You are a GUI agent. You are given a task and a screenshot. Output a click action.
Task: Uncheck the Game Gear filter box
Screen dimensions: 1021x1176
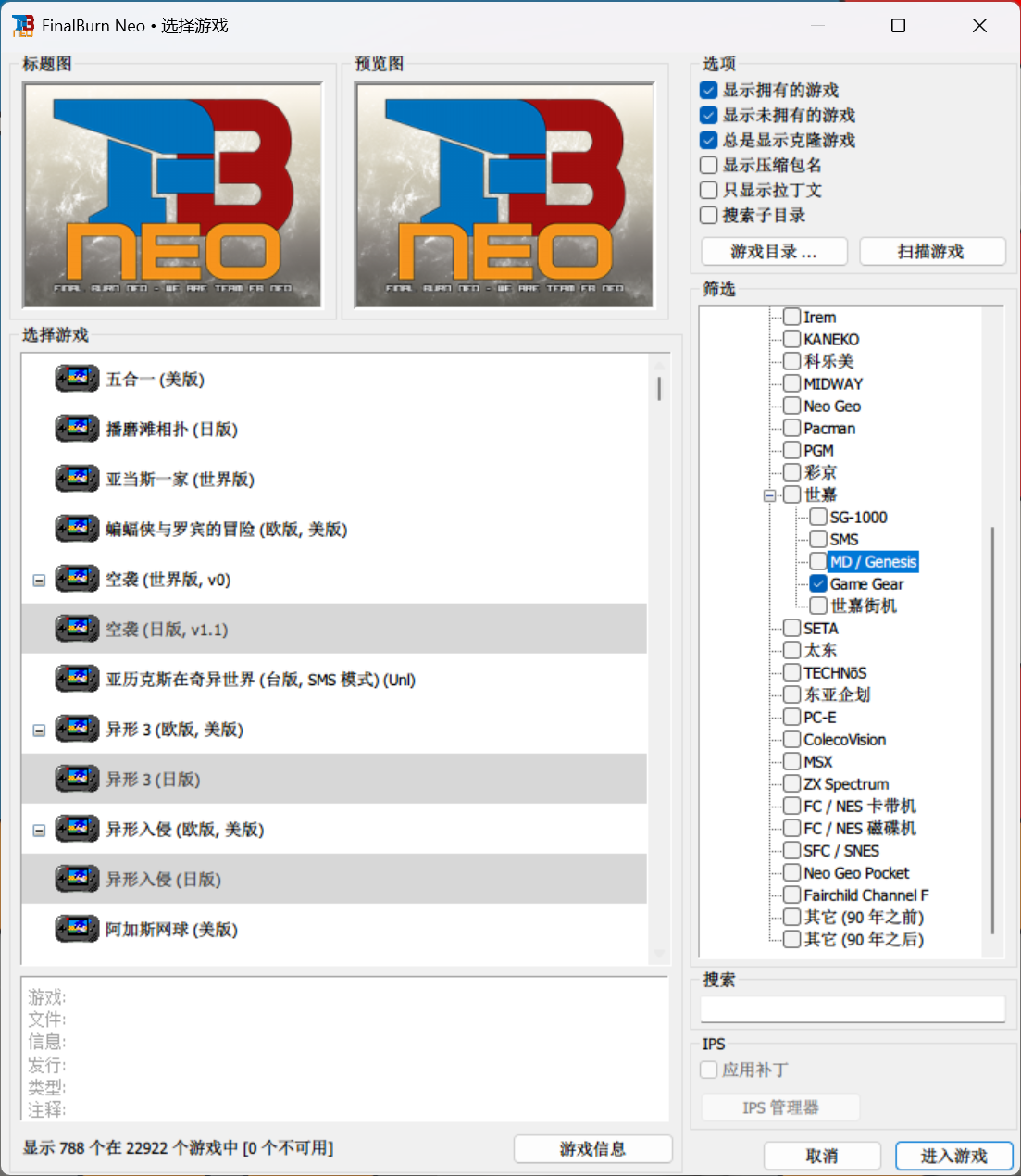point(818,583)
